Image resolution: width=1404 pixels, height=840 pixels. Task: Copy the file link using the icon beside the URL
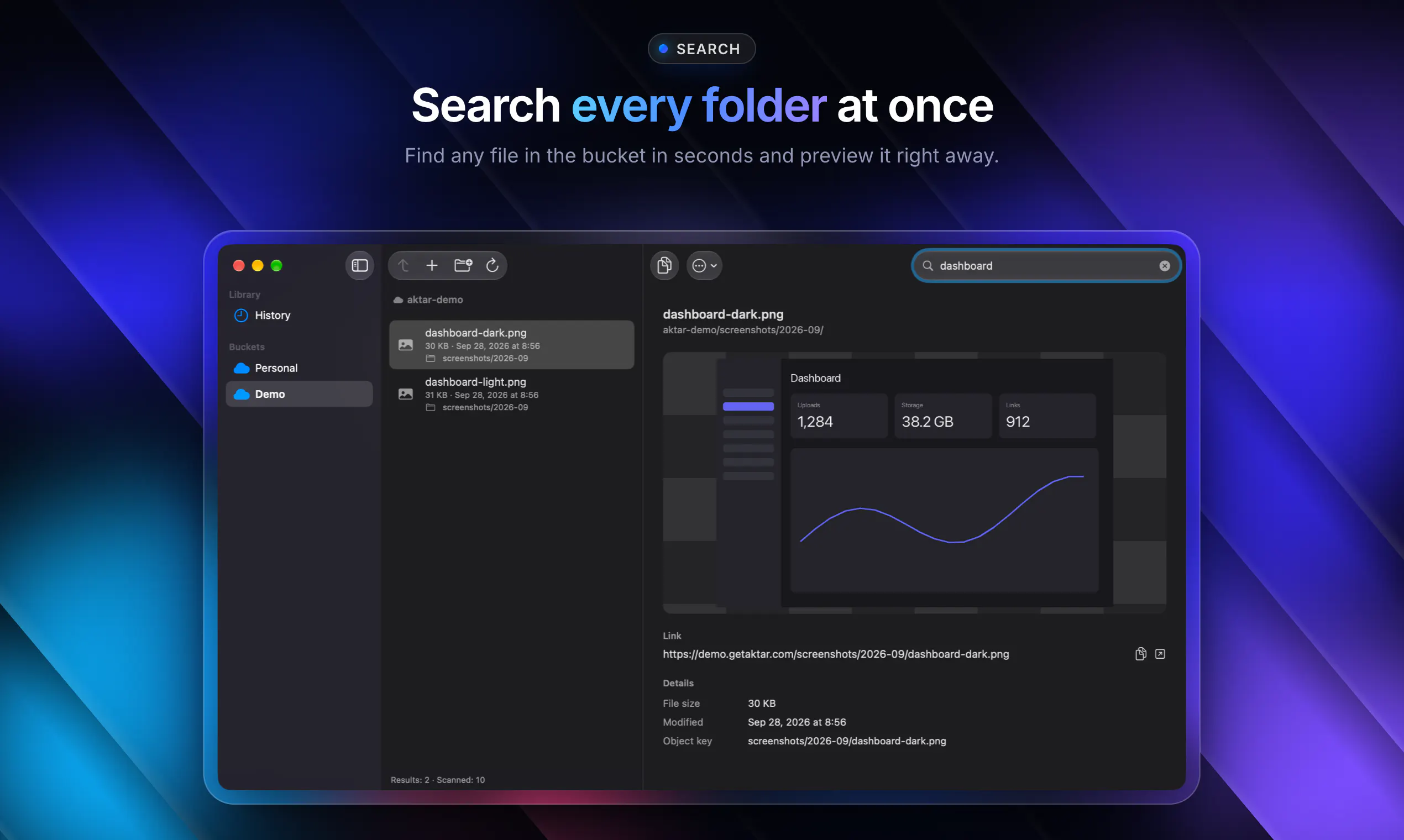pos(1141,654)
